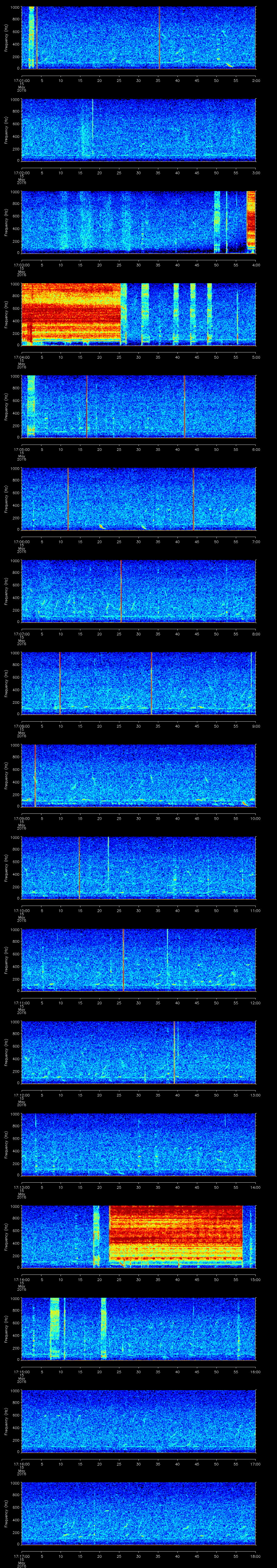
Task: Select the '17:01:00' start time label
Action: coord(21,80)
